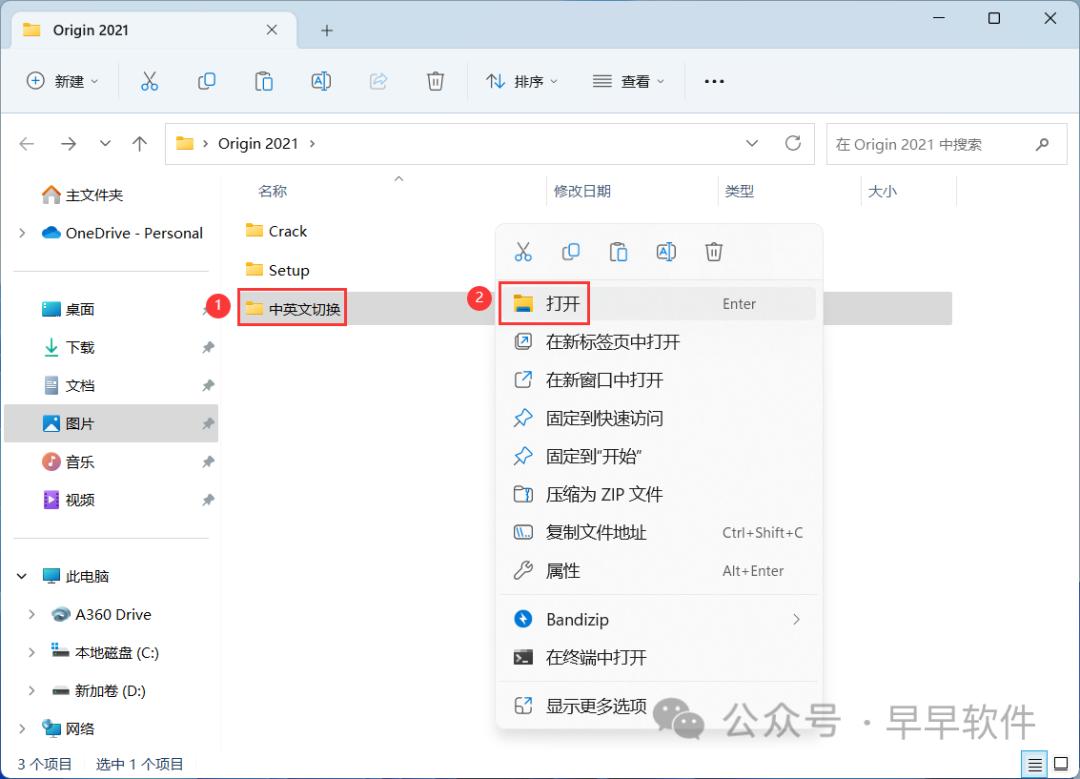Paste from clipboard using toolbar paste icon
The image size is (1080, 779).
[x=264, y=81]
